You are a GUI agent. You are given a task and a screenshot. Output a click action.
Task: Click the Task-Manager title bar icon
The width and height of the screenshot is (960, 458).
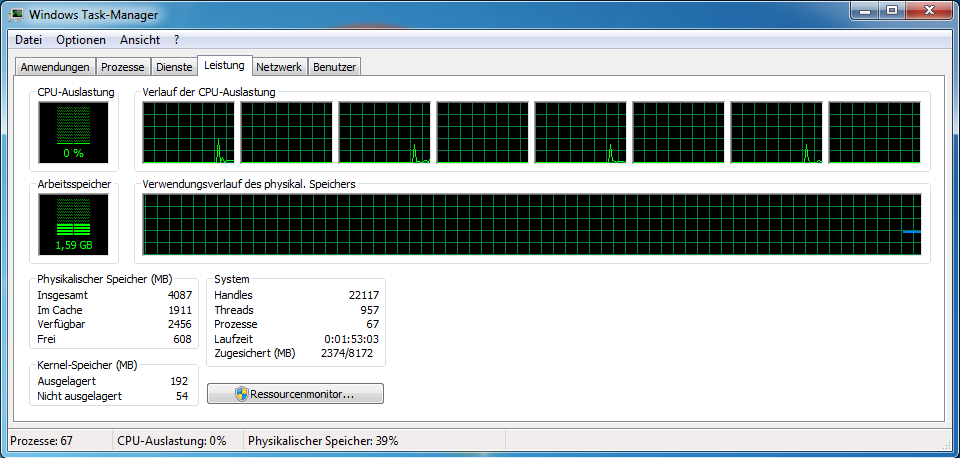pyautogui.click(x=16, y=14)
